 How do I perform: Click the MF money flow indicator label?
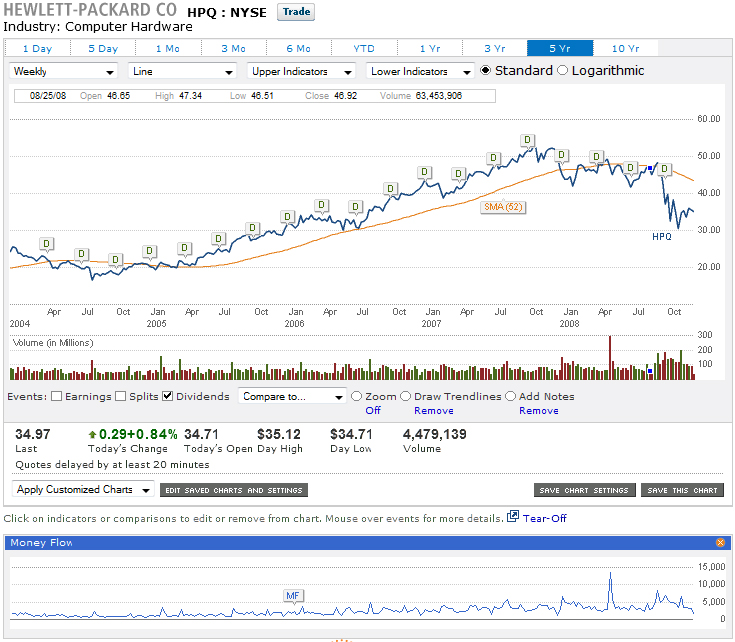293,596
